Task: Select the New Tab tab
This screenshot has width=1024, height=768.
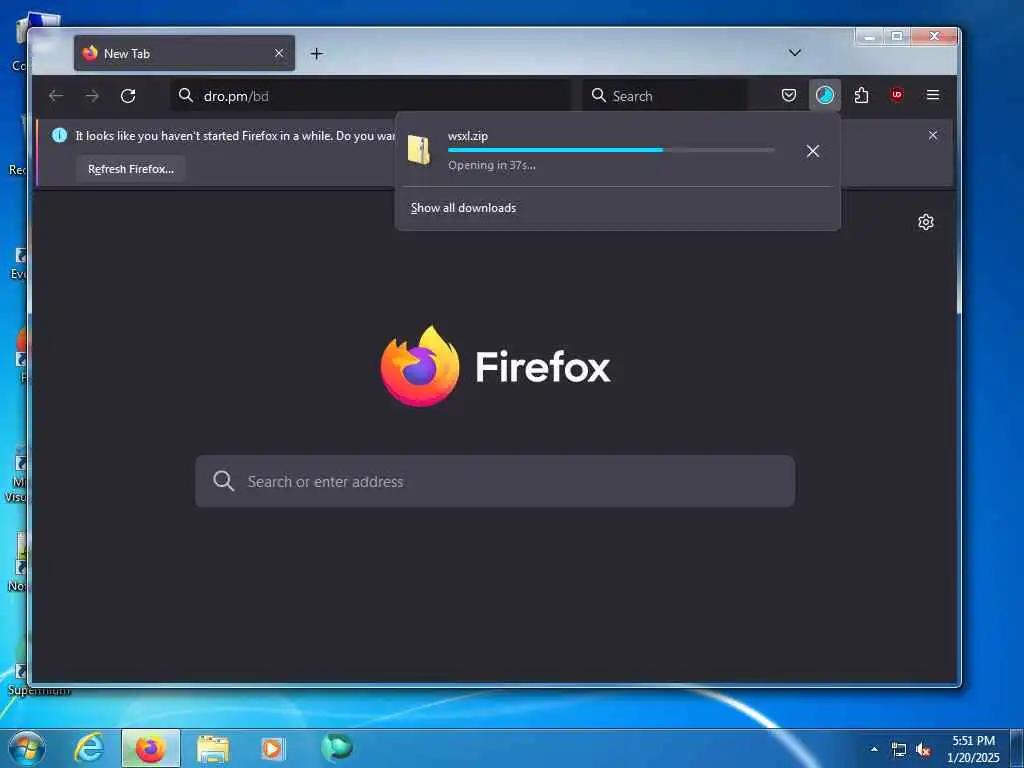Action: 184,54
